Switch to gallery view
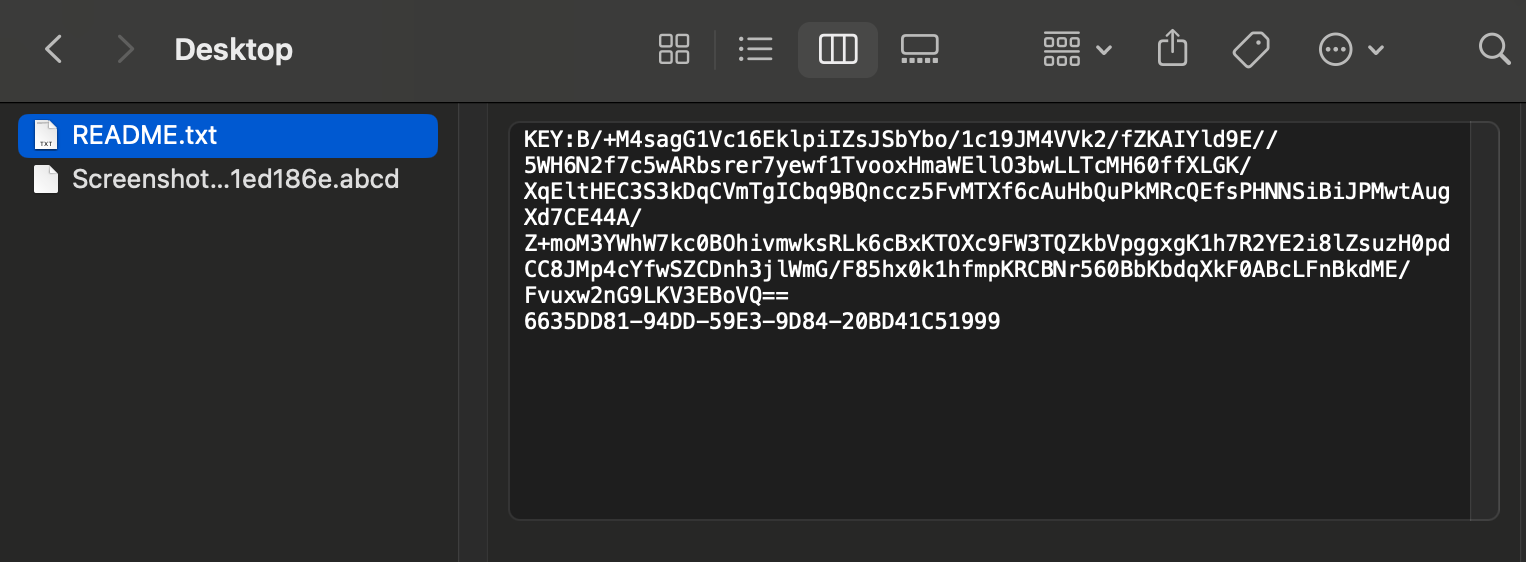 click(x=919, y=49)
